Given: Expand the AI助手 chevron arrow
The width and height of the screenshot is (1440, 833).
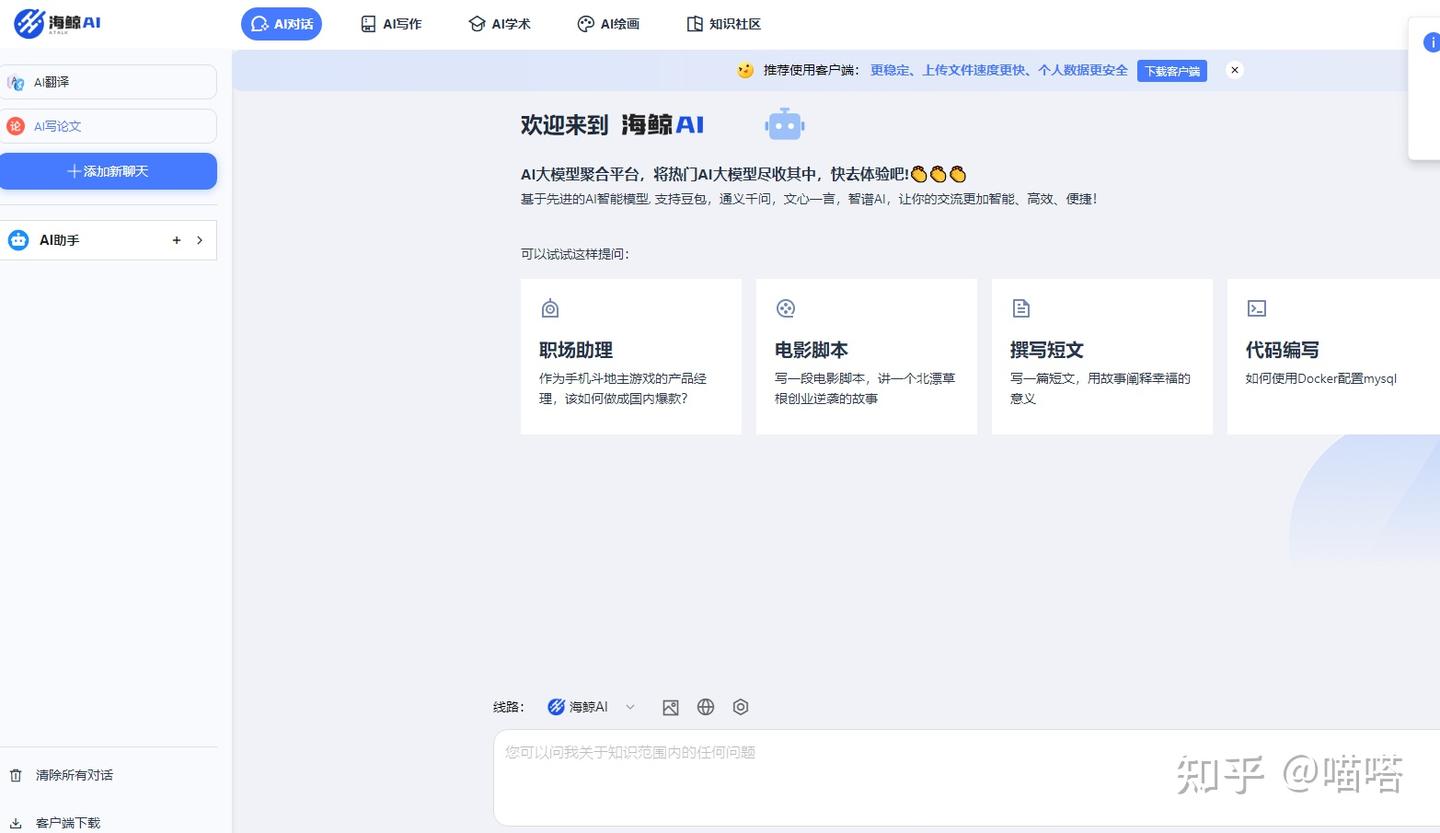Looking at the screenshot, I should [199, 240].
